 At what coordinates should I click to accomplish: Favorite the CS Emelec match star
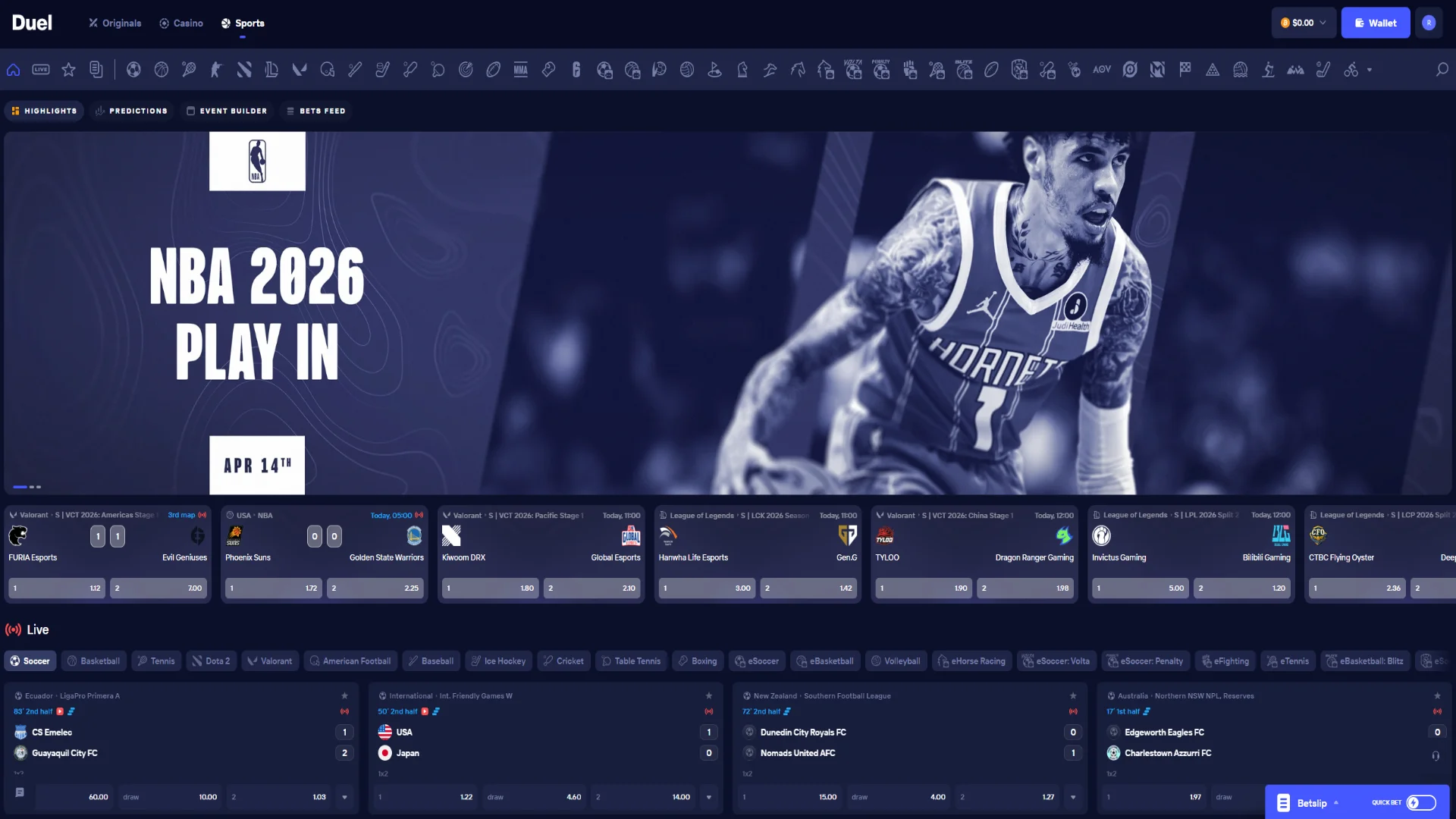click(x=344, y=695)
